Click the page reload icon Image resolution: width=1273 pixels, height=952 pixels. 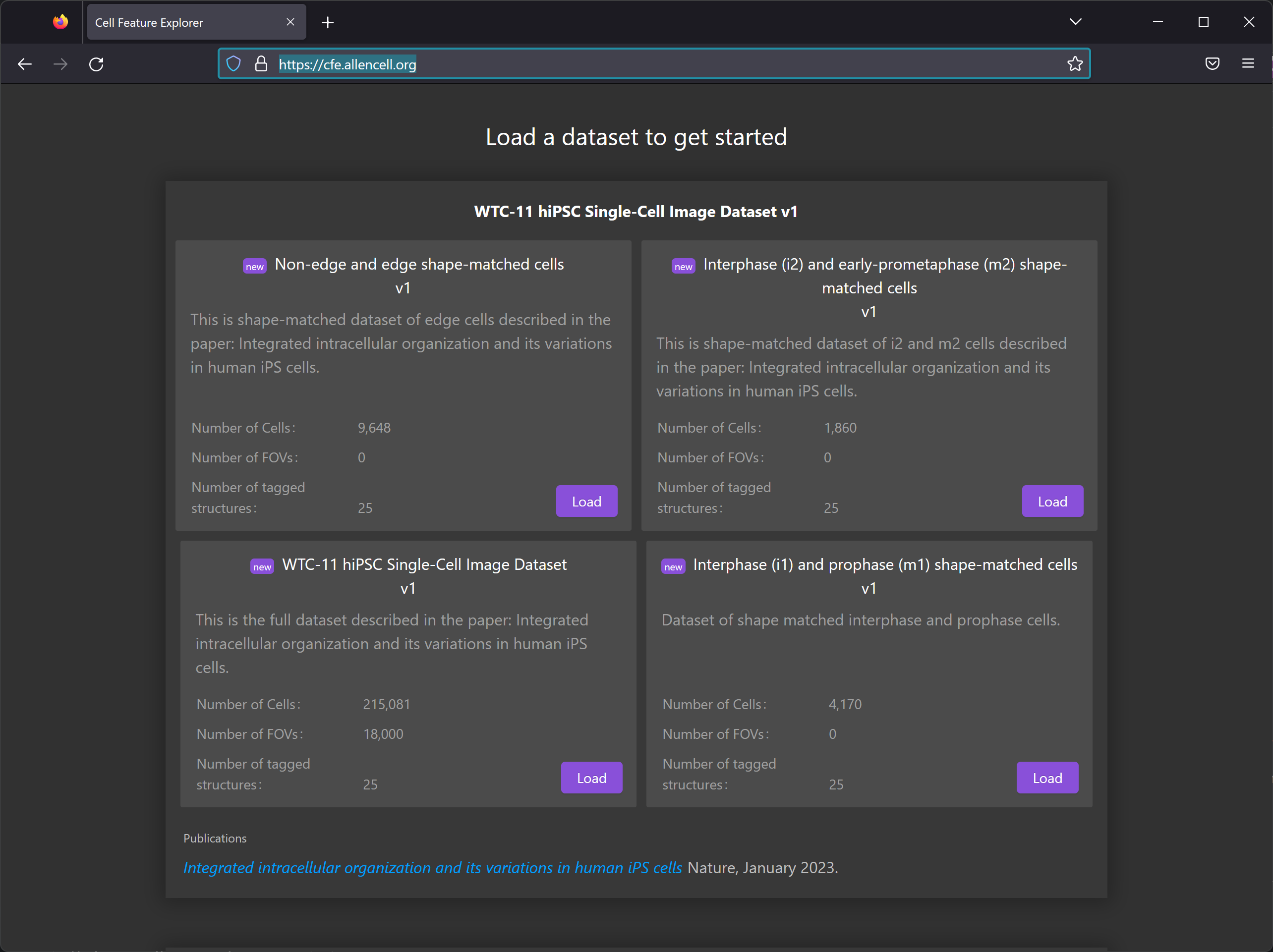[96, 64]
